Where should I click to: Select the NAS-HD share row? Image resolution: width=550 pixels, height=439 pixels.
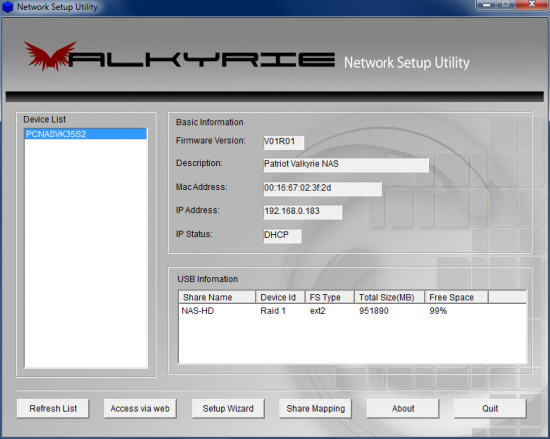click(x=352, y=311)
